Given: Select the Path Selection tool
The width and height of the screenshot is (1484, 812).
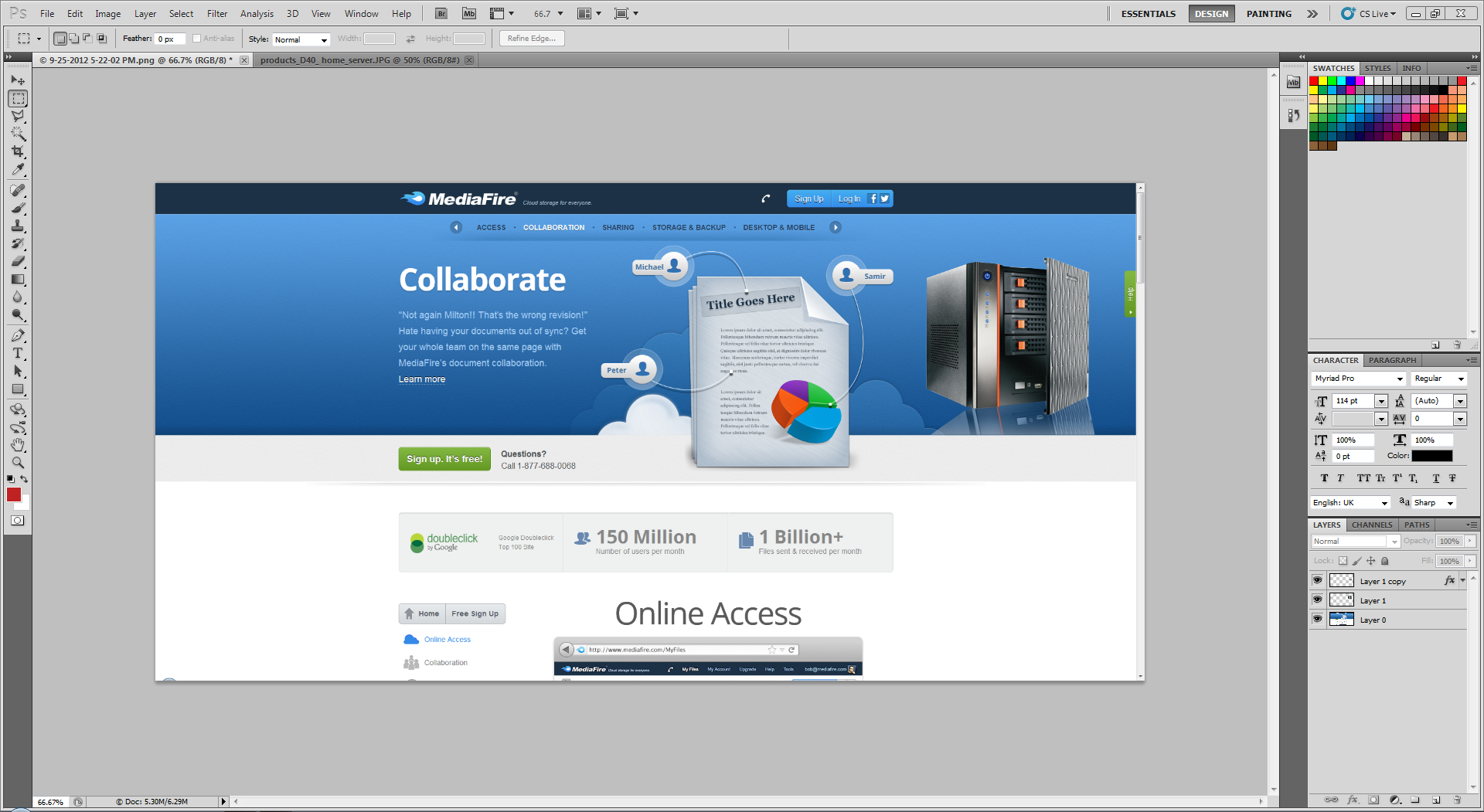Looking at the screenshot, I should [x=18, y=371].
